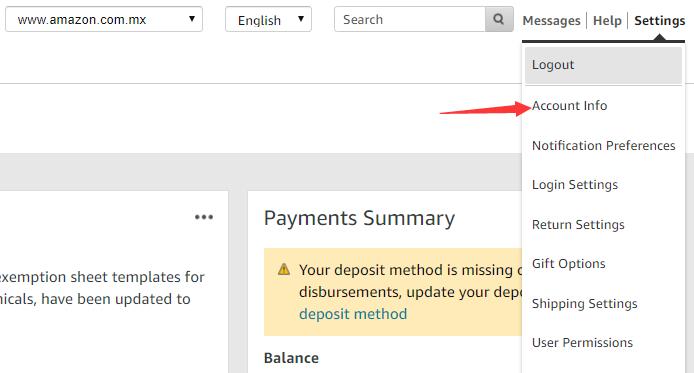Click into the Search input field
Viewport: 694px width, 373px height.
[410, 19]
